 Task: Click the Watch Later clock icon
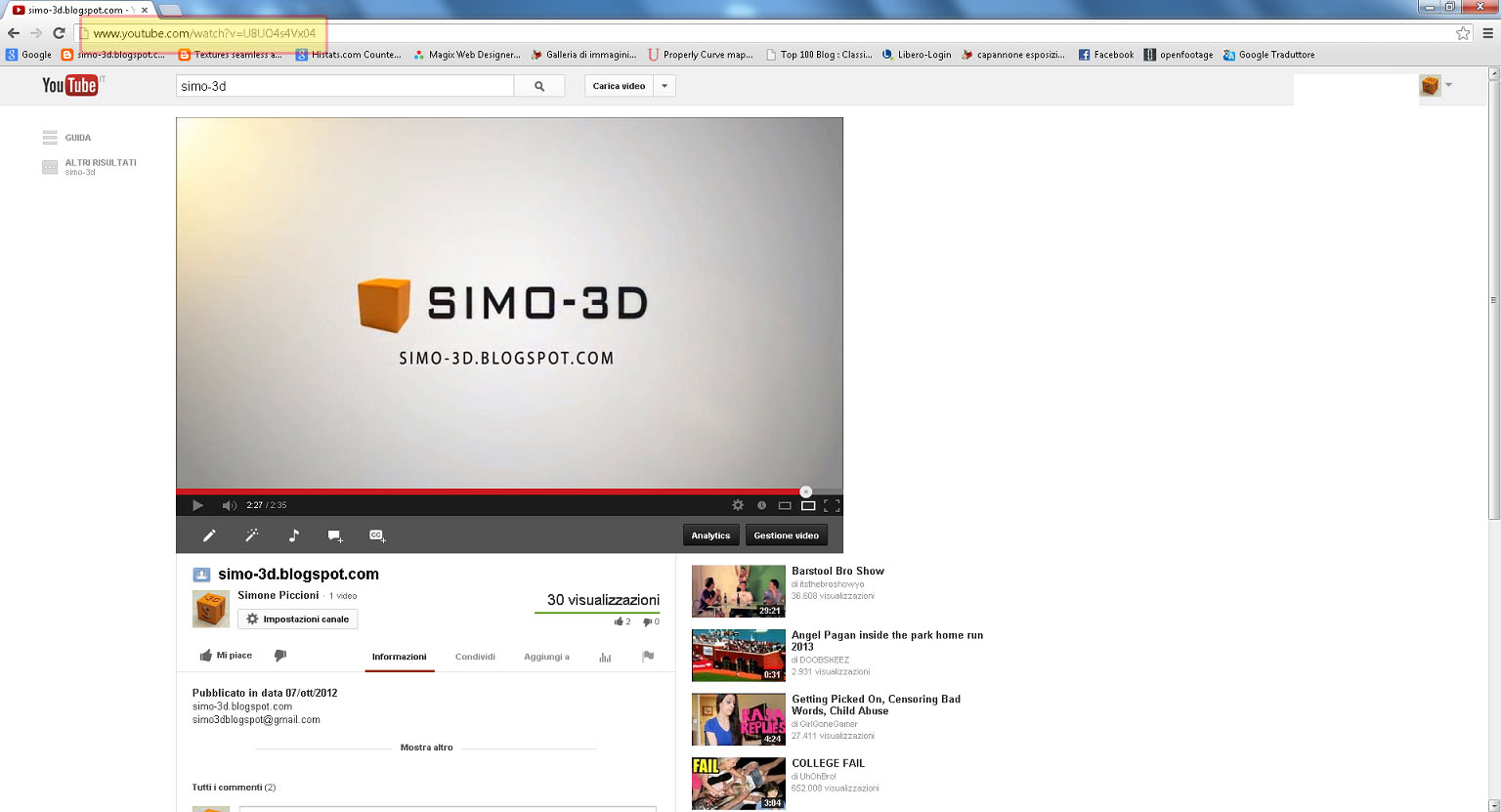pos(761,505)
